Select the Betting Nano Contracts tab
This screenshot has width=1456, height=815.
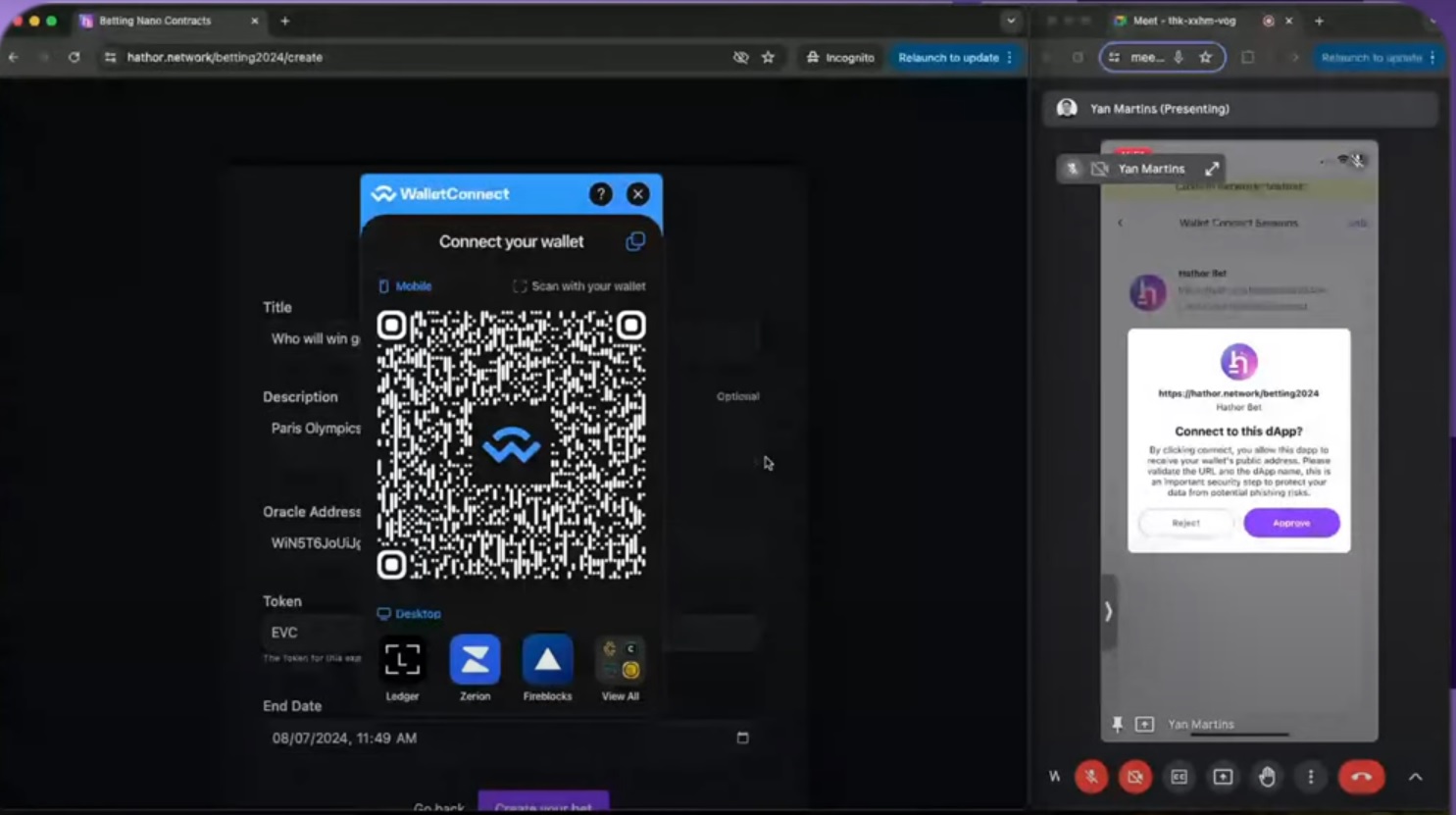(x=167, y=21)
